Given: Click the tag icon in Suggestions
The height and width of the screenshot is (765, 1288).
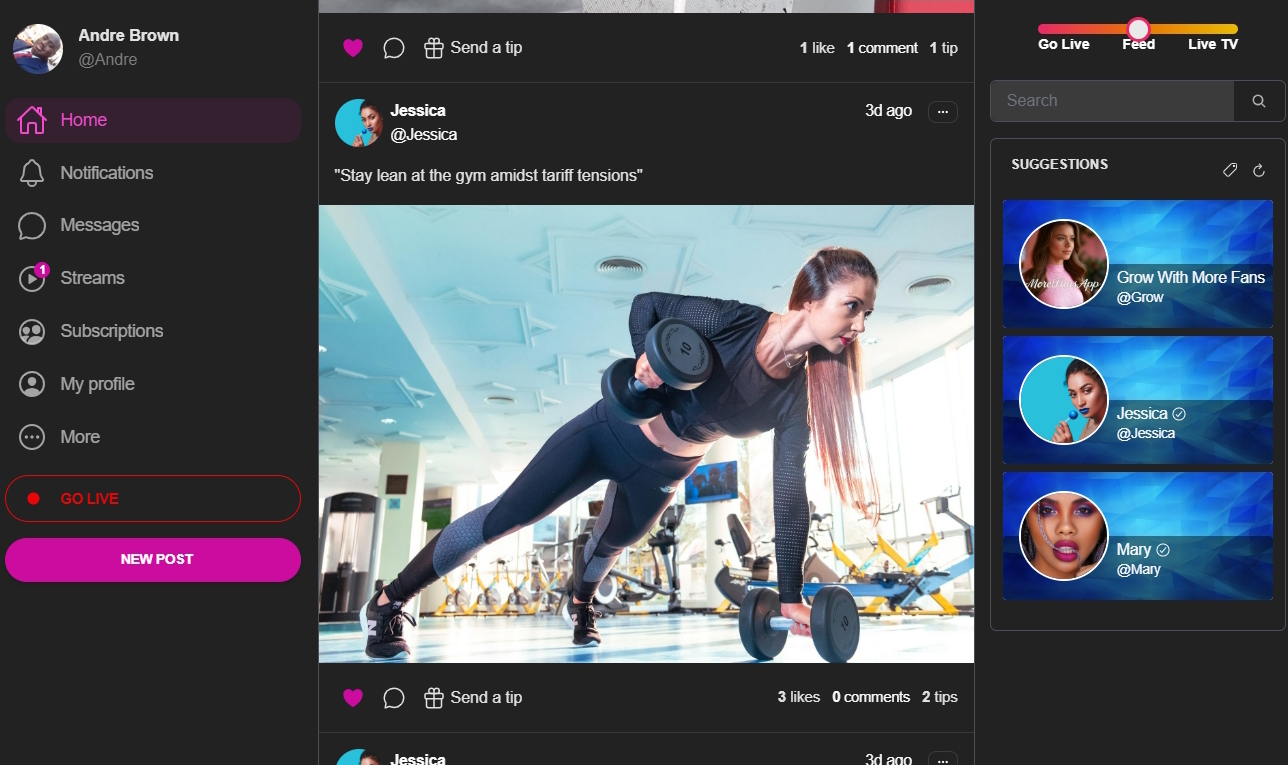Looking at the screenshot, I should pos(1230,170).
